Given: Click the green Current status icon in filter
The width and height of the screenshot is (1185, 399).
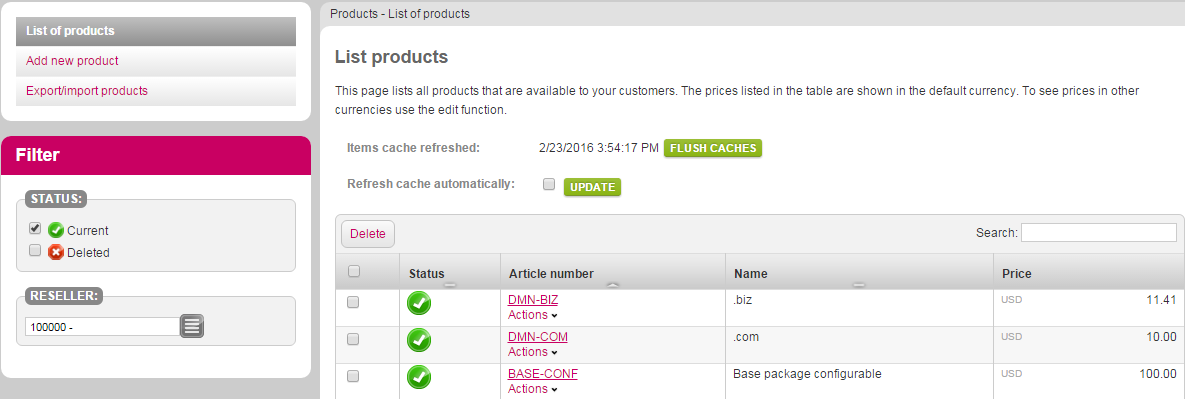Looking at the screenshot, I should 56,230.
